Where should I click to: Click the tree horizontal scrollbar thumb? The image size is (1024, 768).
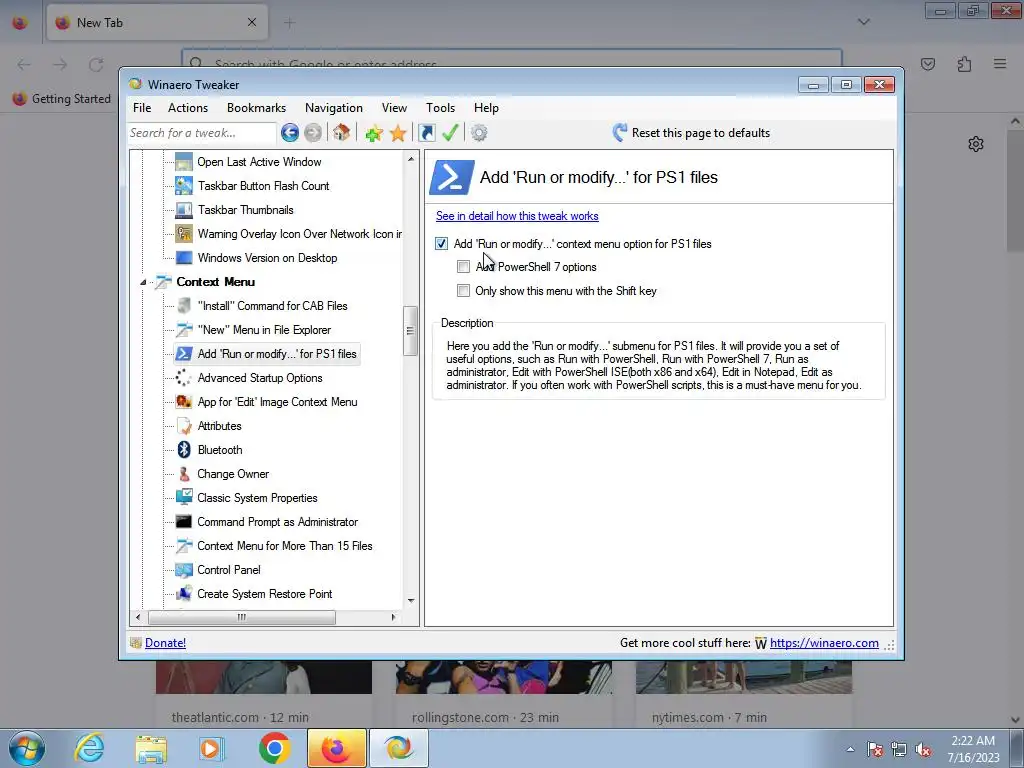coord(242,617)
